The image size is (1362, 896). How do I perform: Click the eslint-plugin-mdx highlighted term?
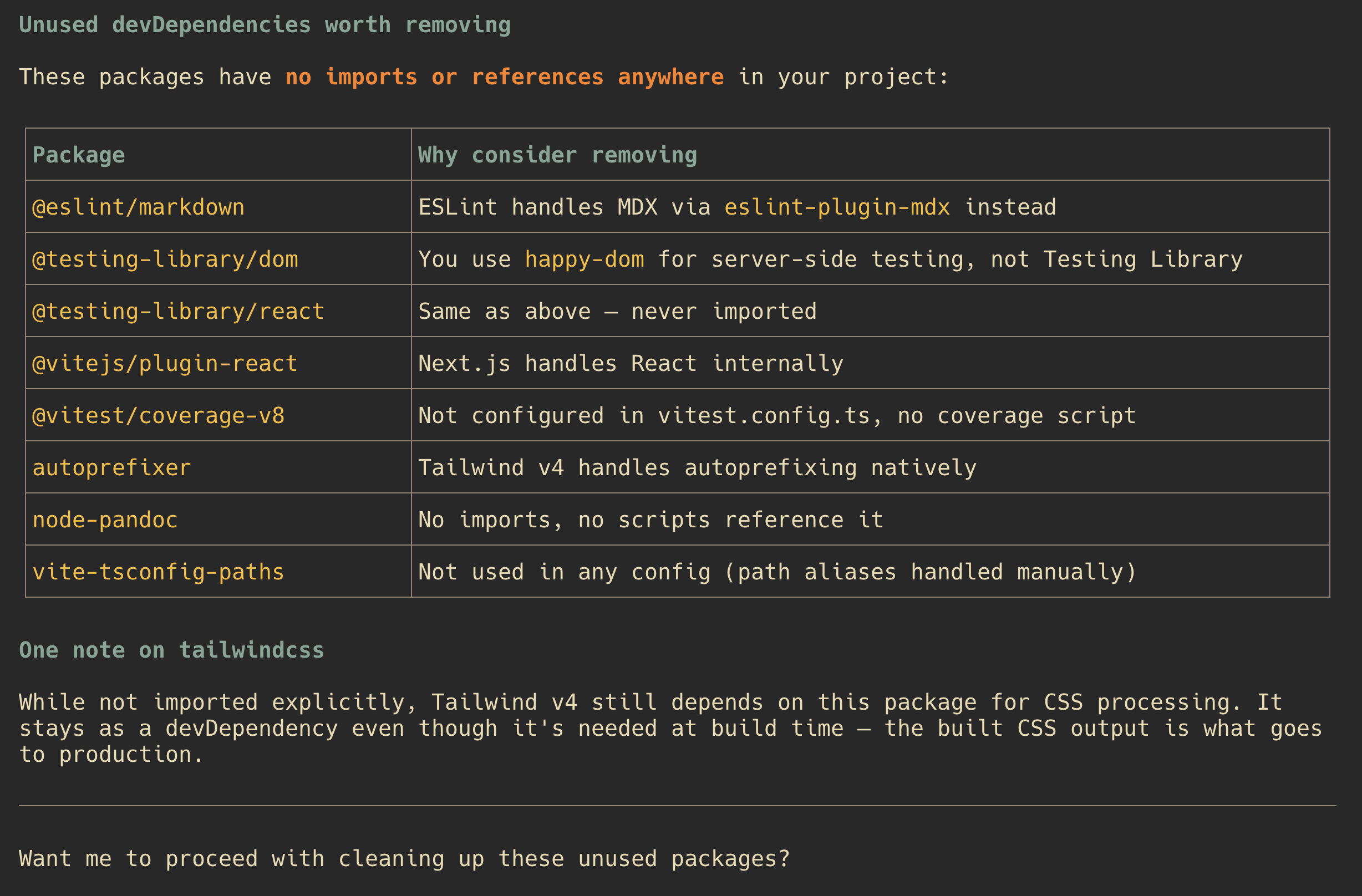click(837, 207)
